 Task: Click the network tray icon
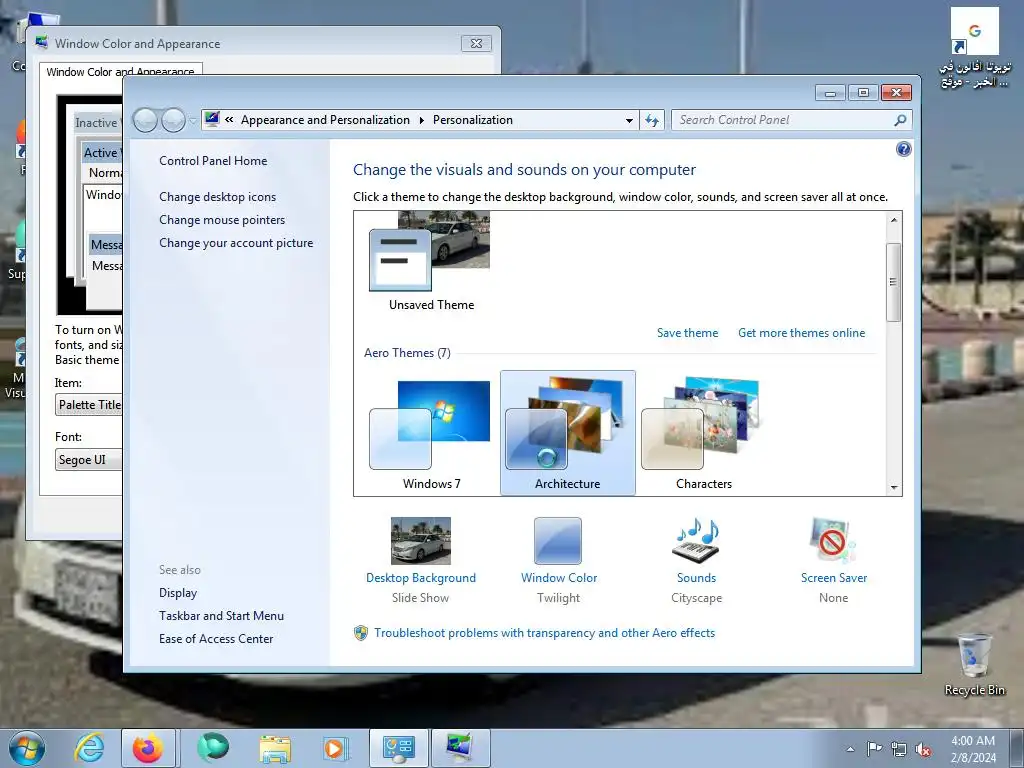coord(899,749)
